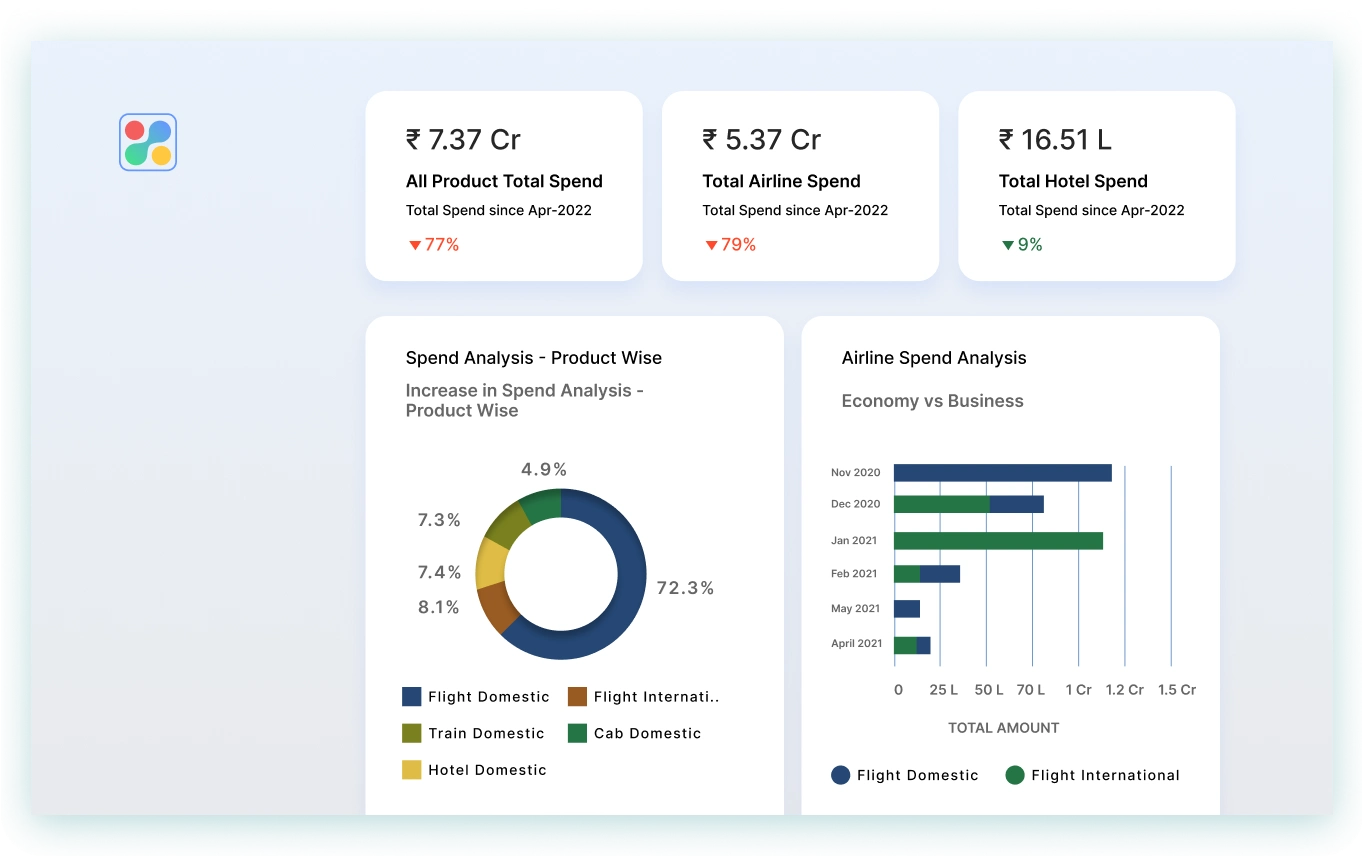1362x856 pixels.
Task: Click the red decrease arrow on All Product card
Action: coord(414,244)
